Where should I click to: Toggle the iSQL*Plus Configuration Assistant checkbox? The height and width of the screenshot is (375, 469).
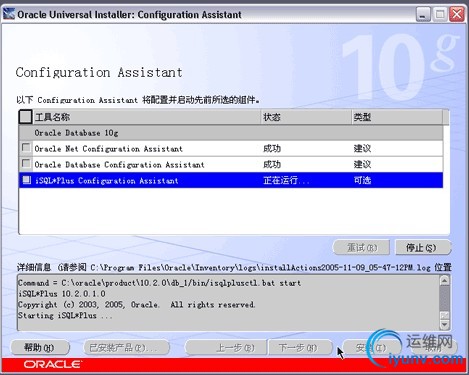pos(26,180)
